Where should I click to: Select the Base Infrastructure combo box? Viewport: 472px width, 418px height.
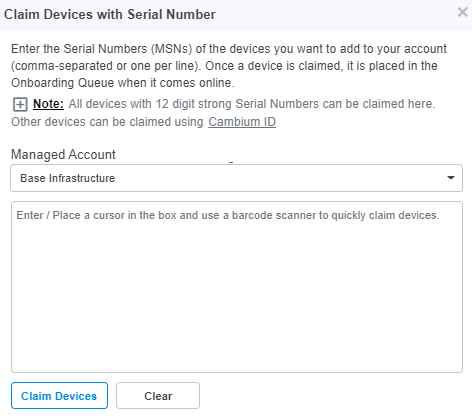click(x=236, y=178)
